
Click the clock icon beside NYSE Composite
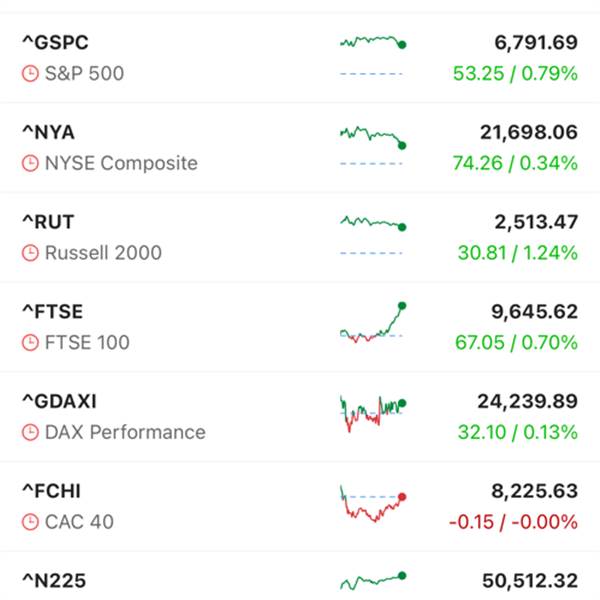[x=30, y=164]
